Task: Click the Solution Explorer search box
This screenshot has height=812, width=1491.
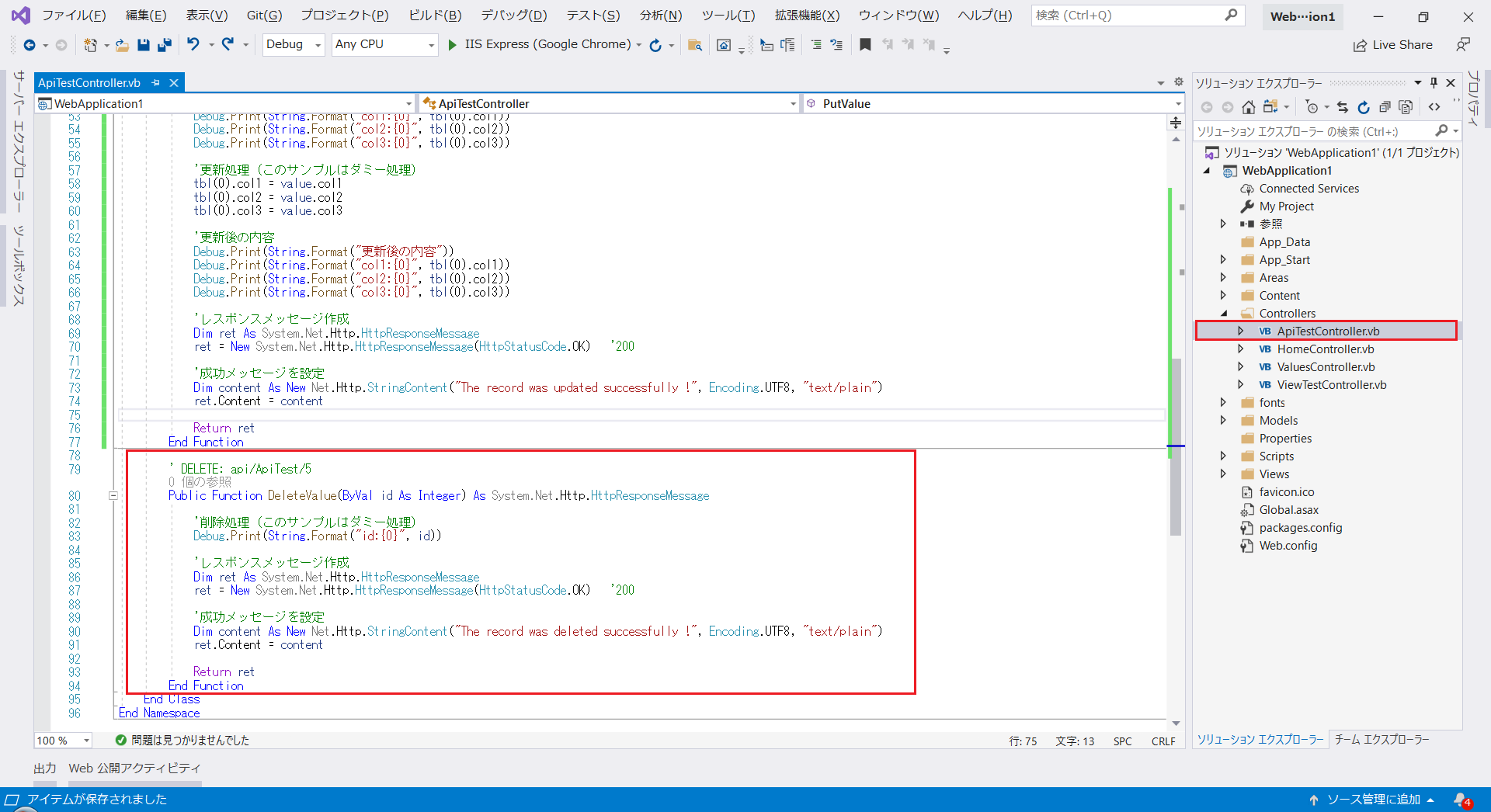Action: click(1320, 130)
